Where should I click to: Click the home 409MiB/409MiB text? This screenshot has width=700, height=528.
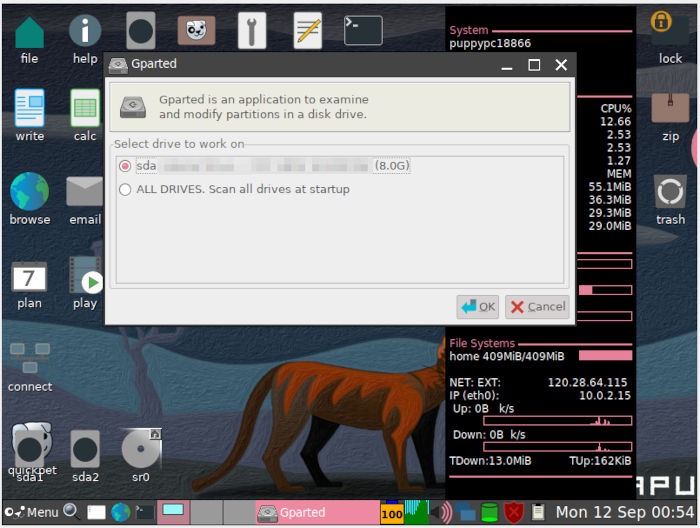(507, 356)
